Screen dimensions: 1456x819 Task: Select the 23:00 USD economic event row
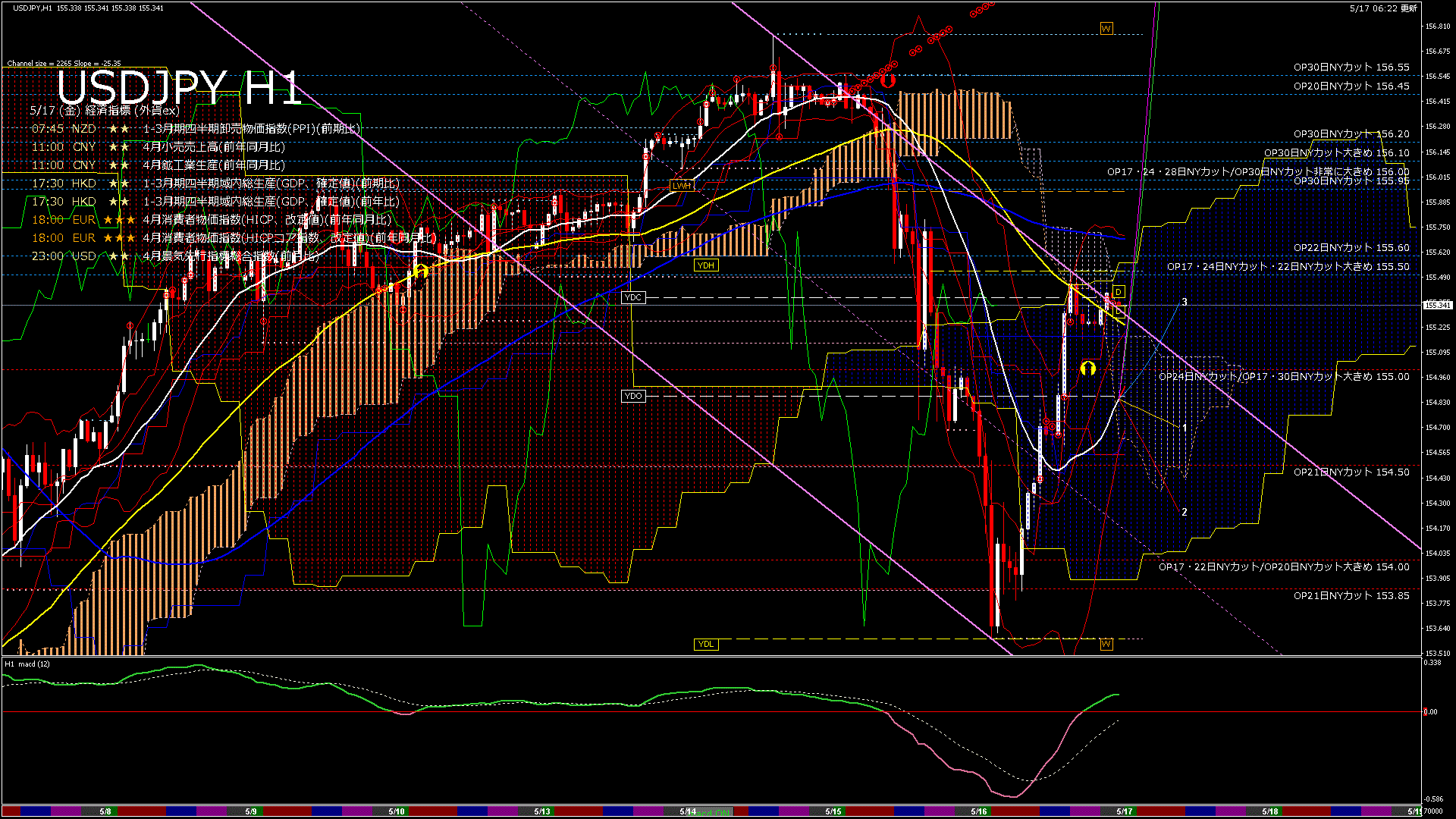pyautogui.click(x=174, y=256)
